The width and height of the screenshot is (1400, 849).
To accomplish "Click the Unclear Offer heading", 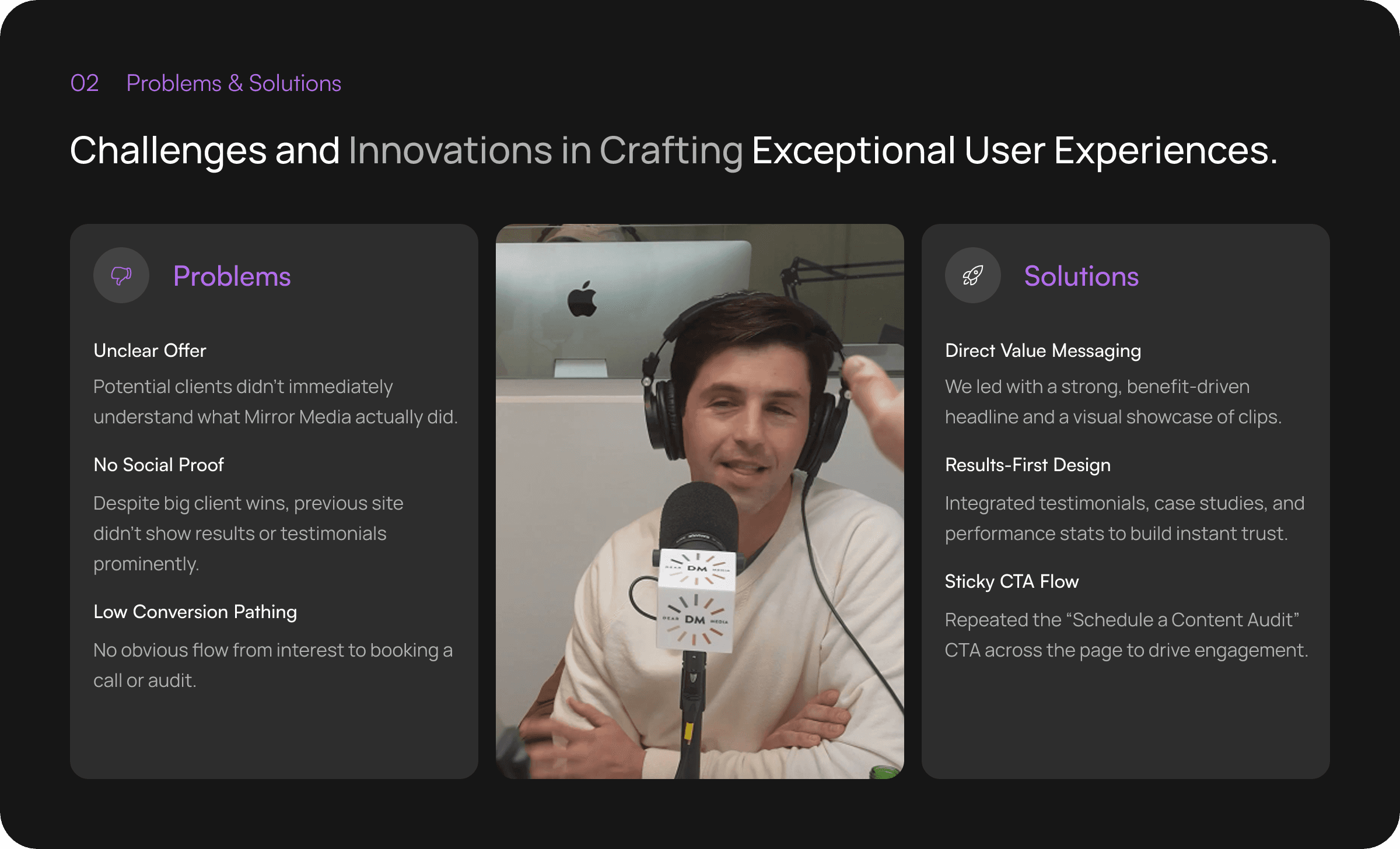I will [x=150, y=350].
